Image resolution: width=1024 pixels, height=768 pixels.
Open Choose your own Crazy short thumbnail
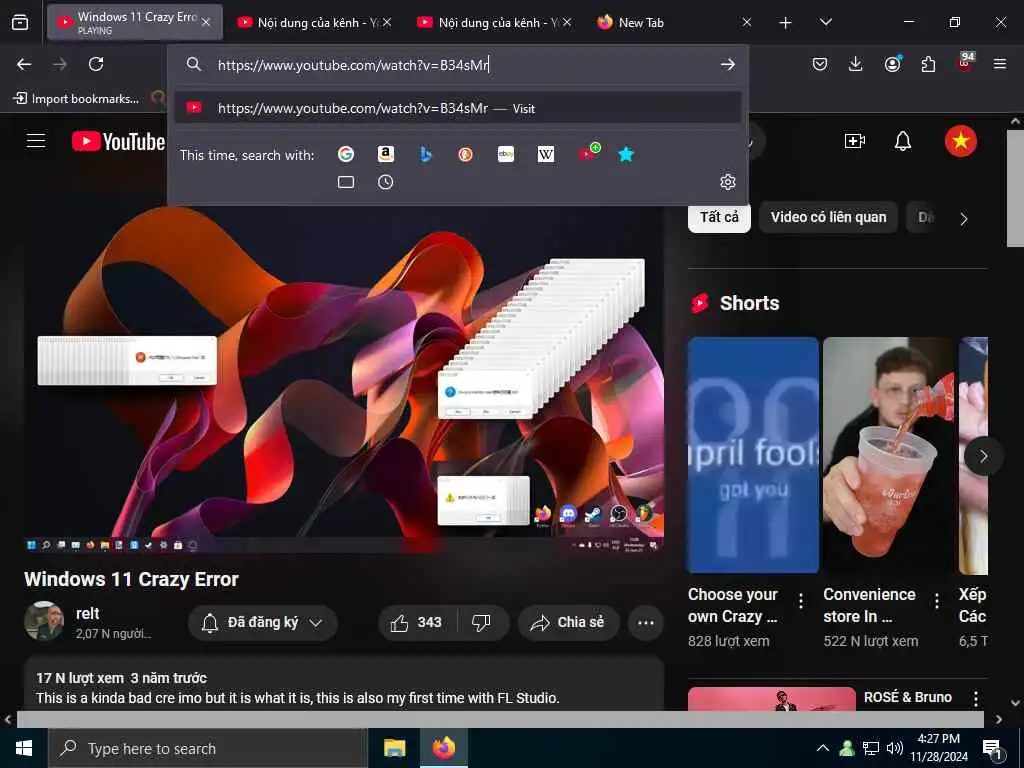[x=753, y=455]
